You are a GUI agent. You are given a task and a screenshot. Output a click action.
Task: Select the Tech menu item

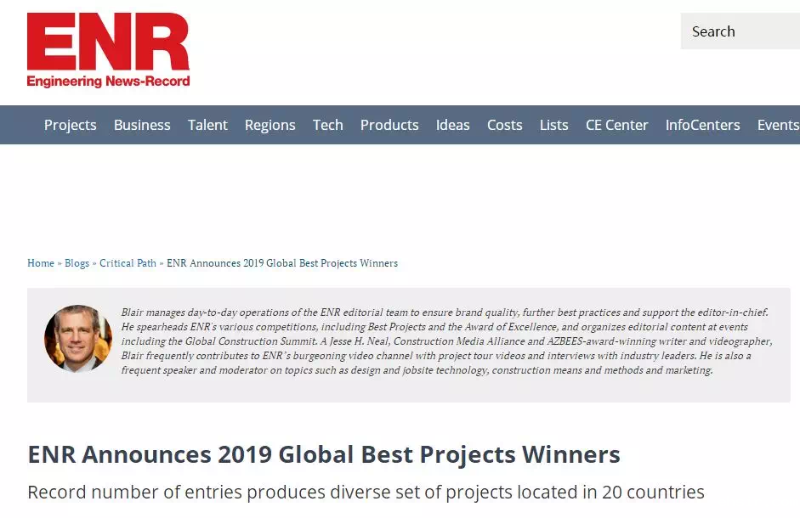pyautogui.click(x=328, y=125)
